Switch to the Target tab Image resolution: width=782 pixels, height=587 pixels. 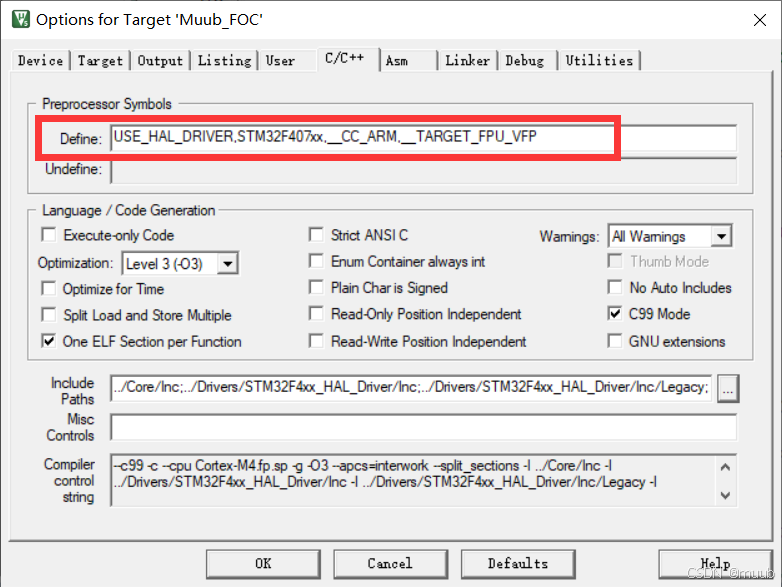coord(100,61)
